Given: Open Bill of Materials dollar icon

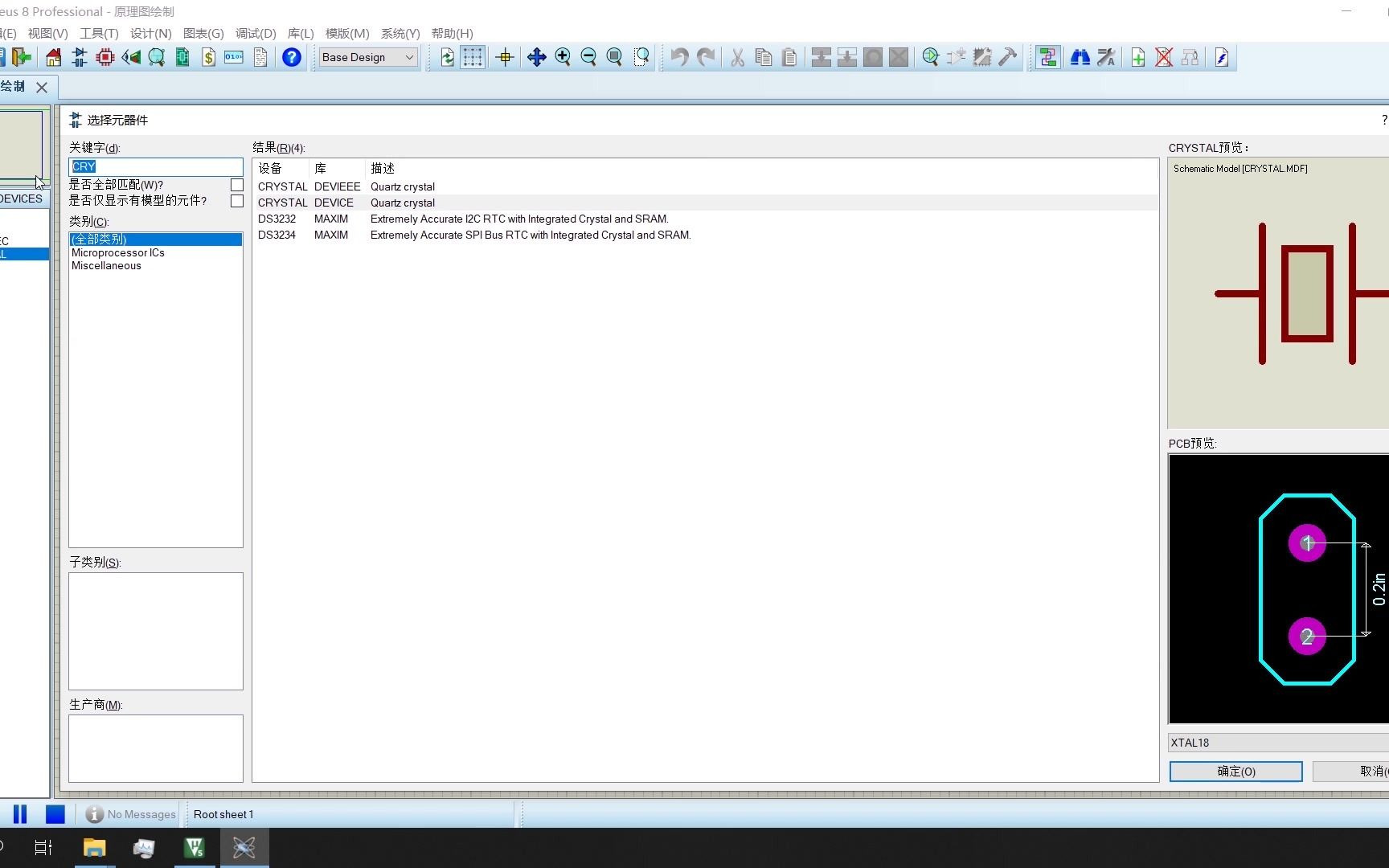Looking at the screenshot, I should point(208,57).
